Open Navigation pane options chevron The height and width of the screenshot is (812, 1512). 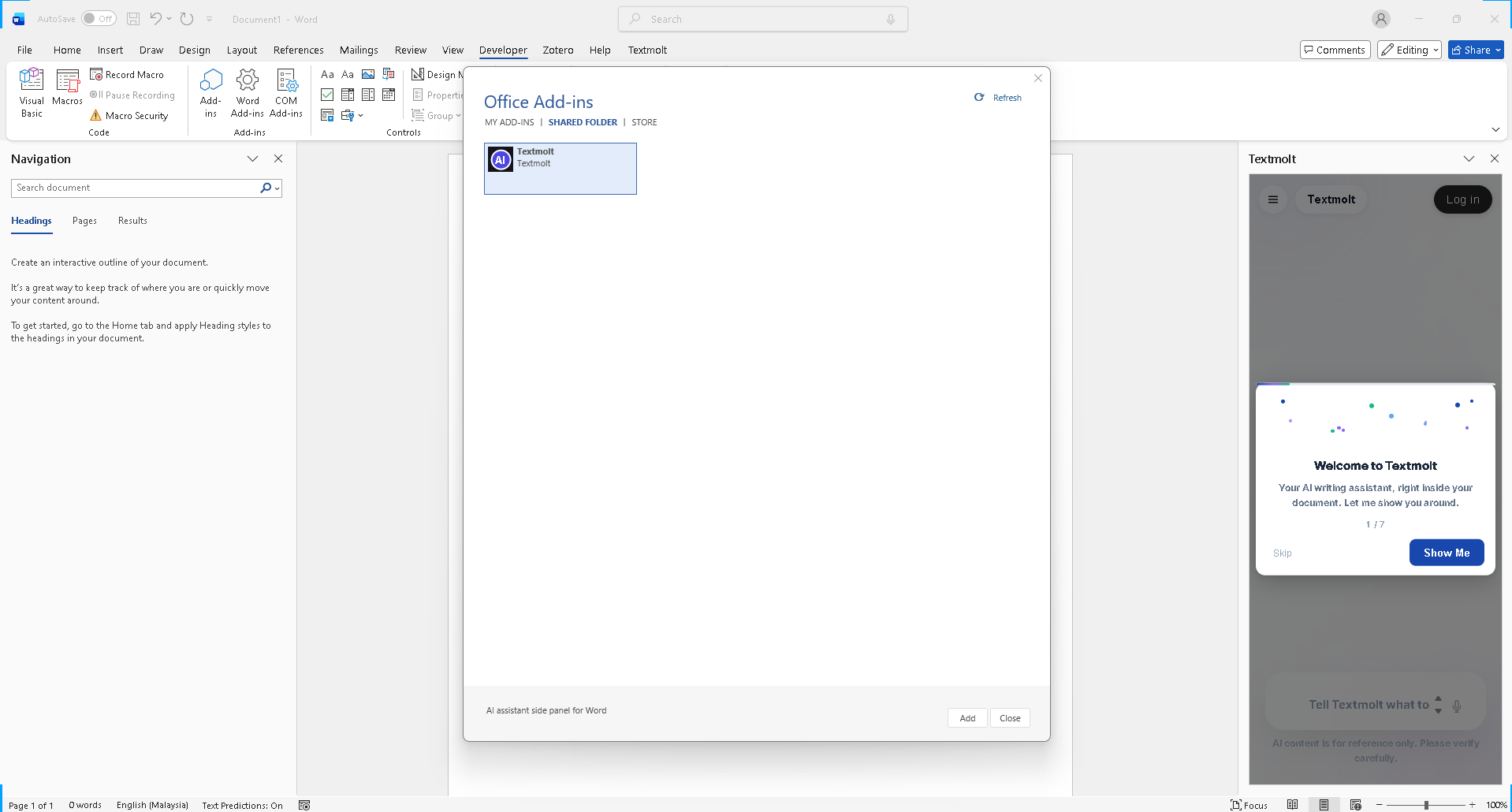252,158
